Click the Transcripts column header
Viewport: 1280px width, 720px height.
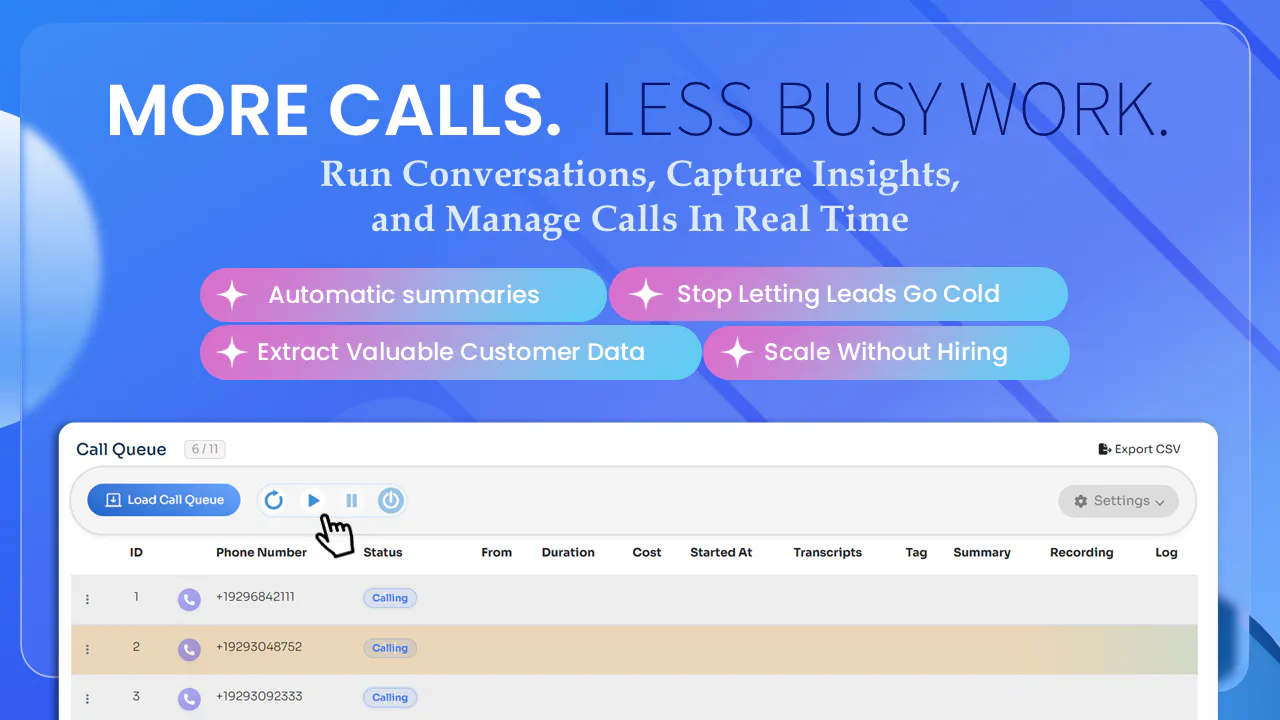click(828, 552)
